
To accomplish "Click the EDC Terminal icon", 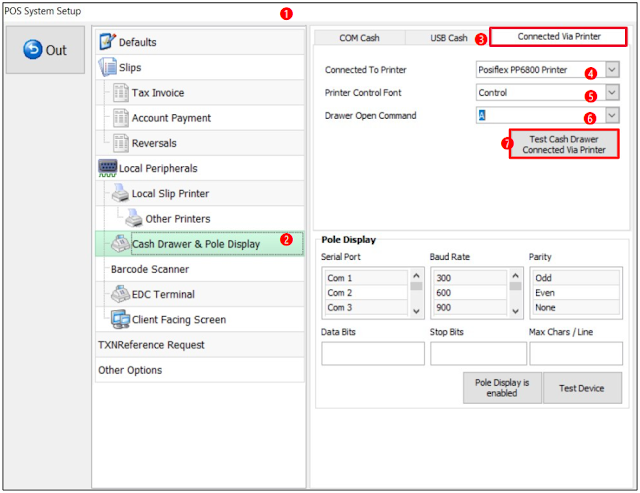I will click(x=121, y=294).
